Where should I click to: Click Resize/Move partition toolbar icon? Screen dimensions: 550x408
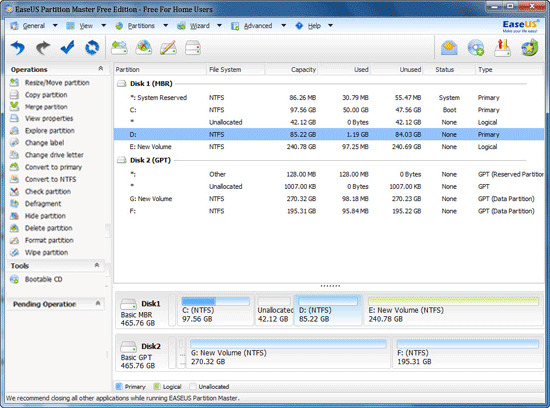(119, 47)
